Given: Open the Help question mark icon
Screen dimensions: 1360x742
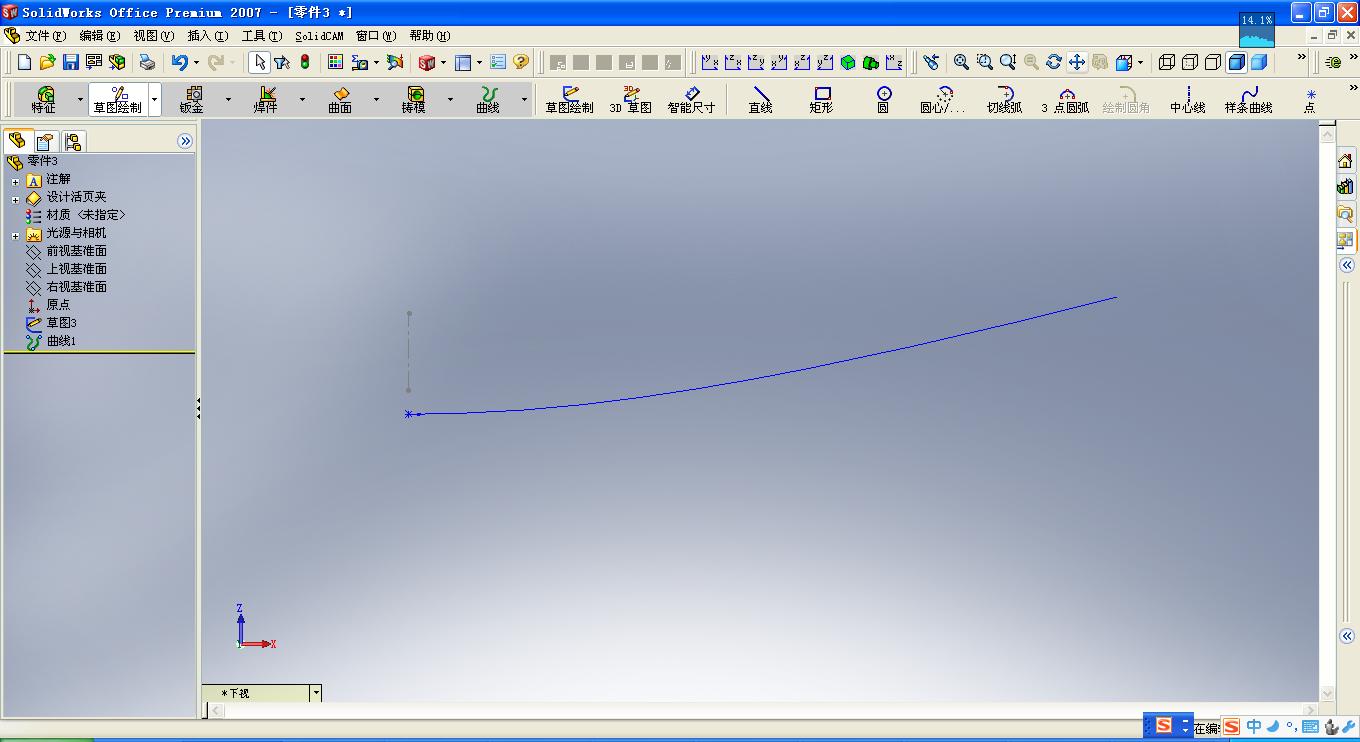Looking at the screenshot, I should [521, 62].
